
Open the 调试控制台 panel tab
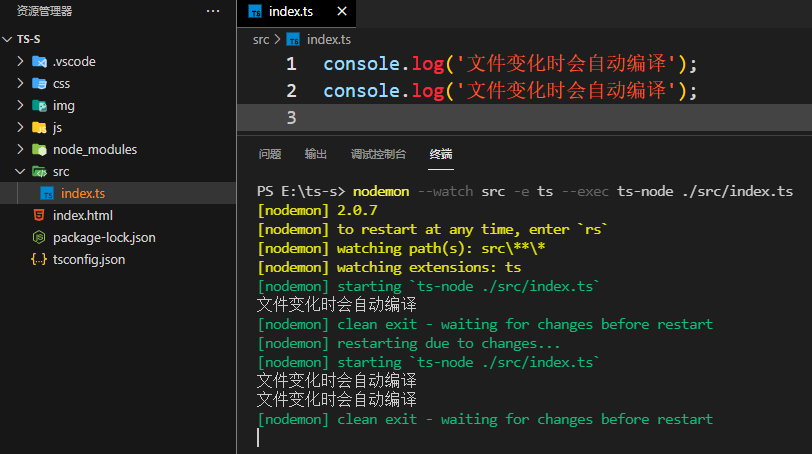tap(378, 154)
